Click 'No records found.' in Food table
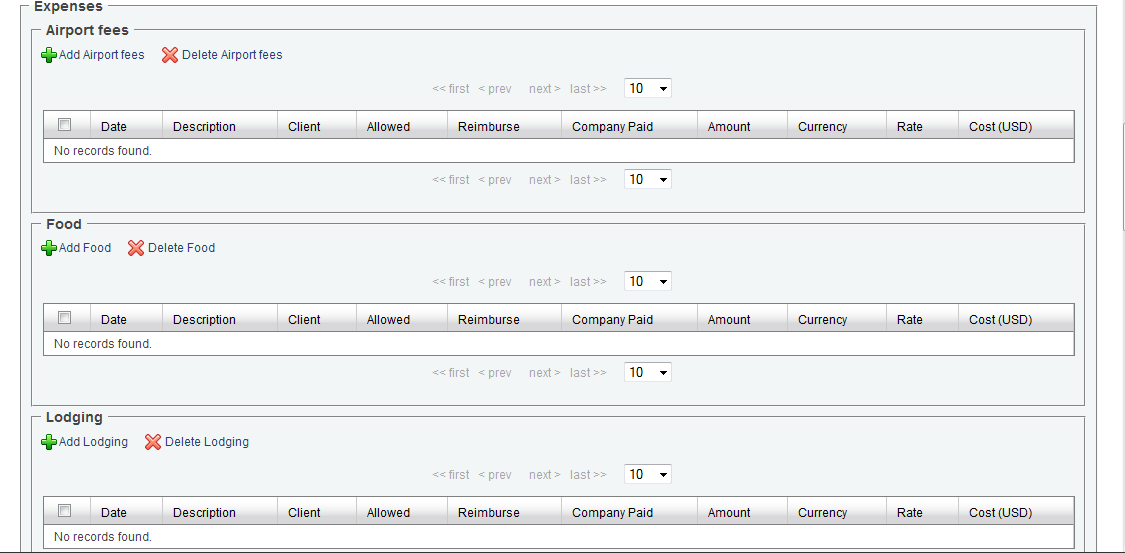The height and width of the screenshot is (553, 1125). tap(103, 344)
